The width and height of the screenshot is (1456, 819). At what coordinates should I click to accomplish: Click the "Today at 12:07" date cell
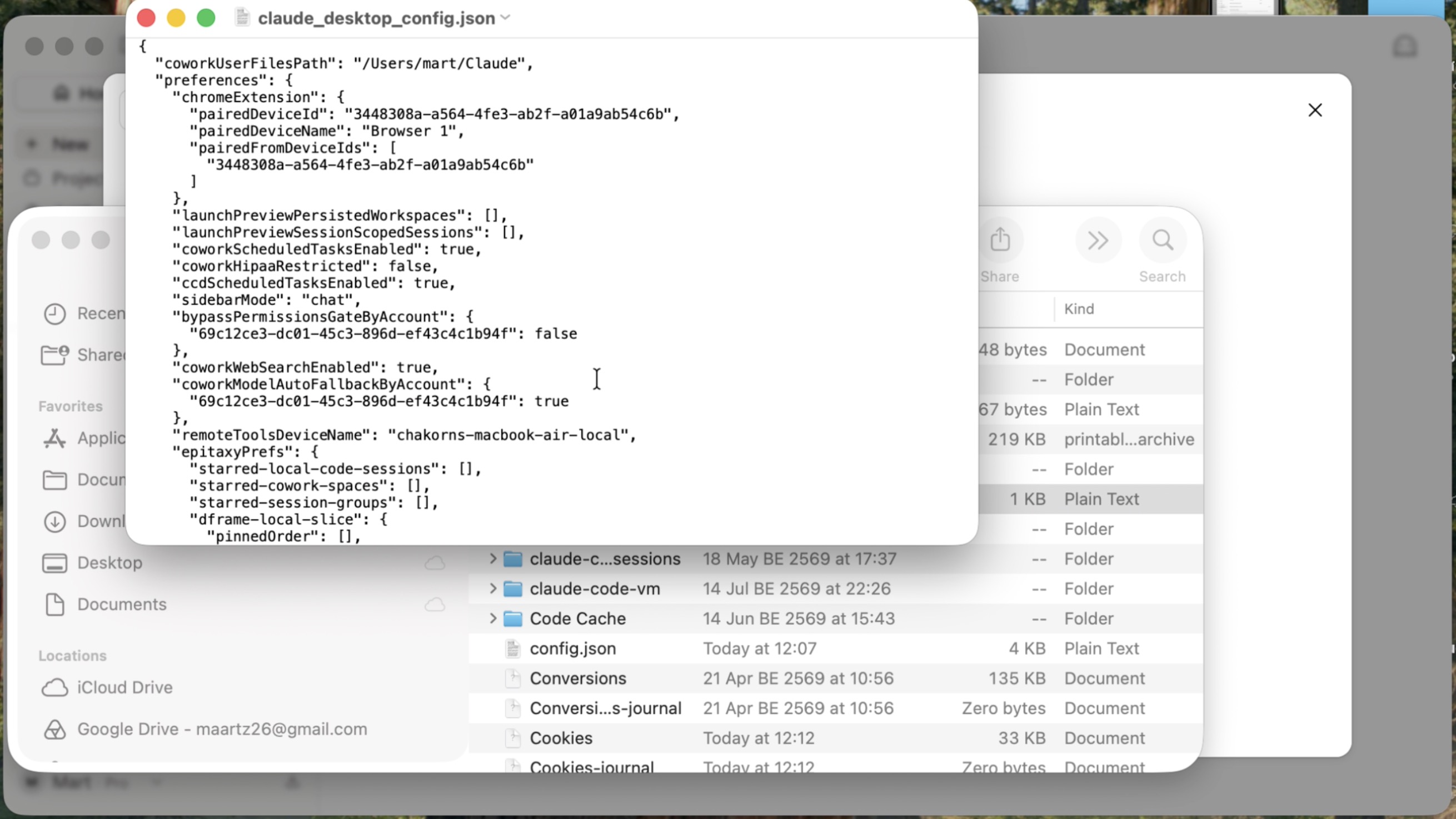[x=760, y=648]
